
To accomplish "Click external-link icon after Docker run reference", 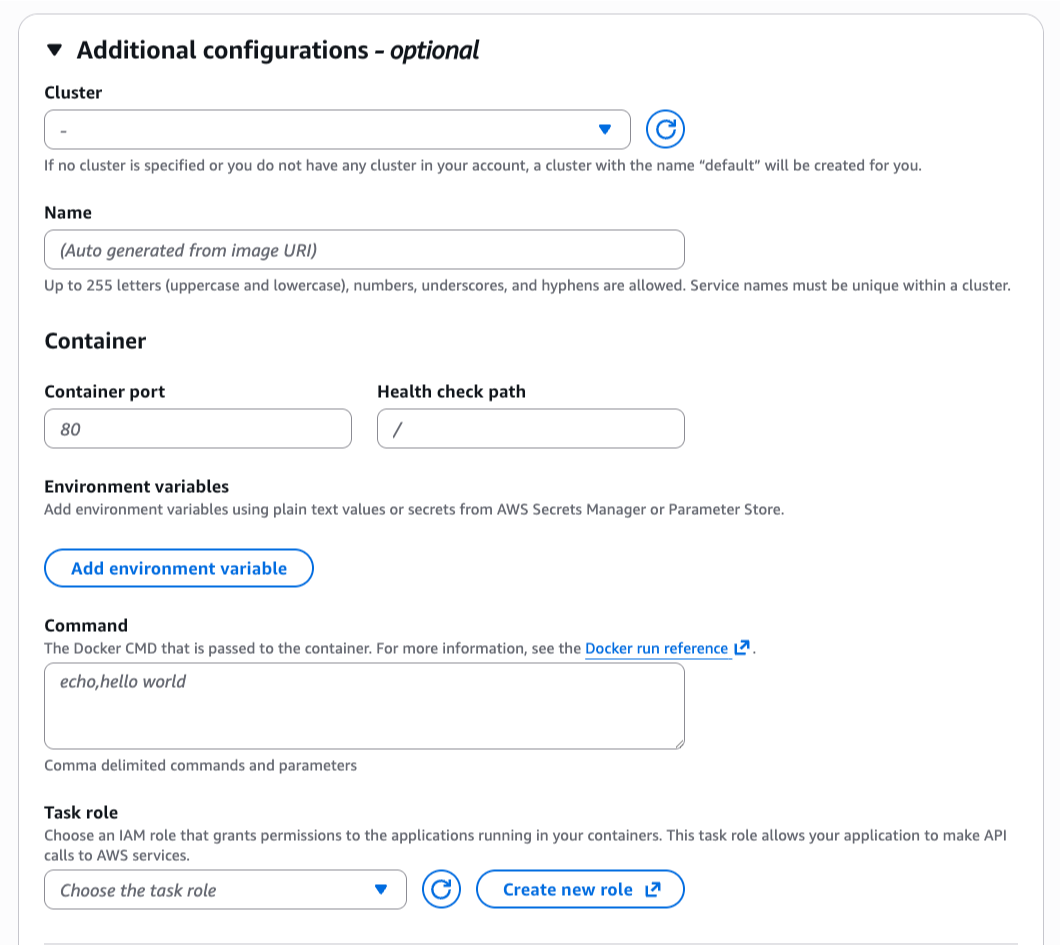I will click(741, 648).
